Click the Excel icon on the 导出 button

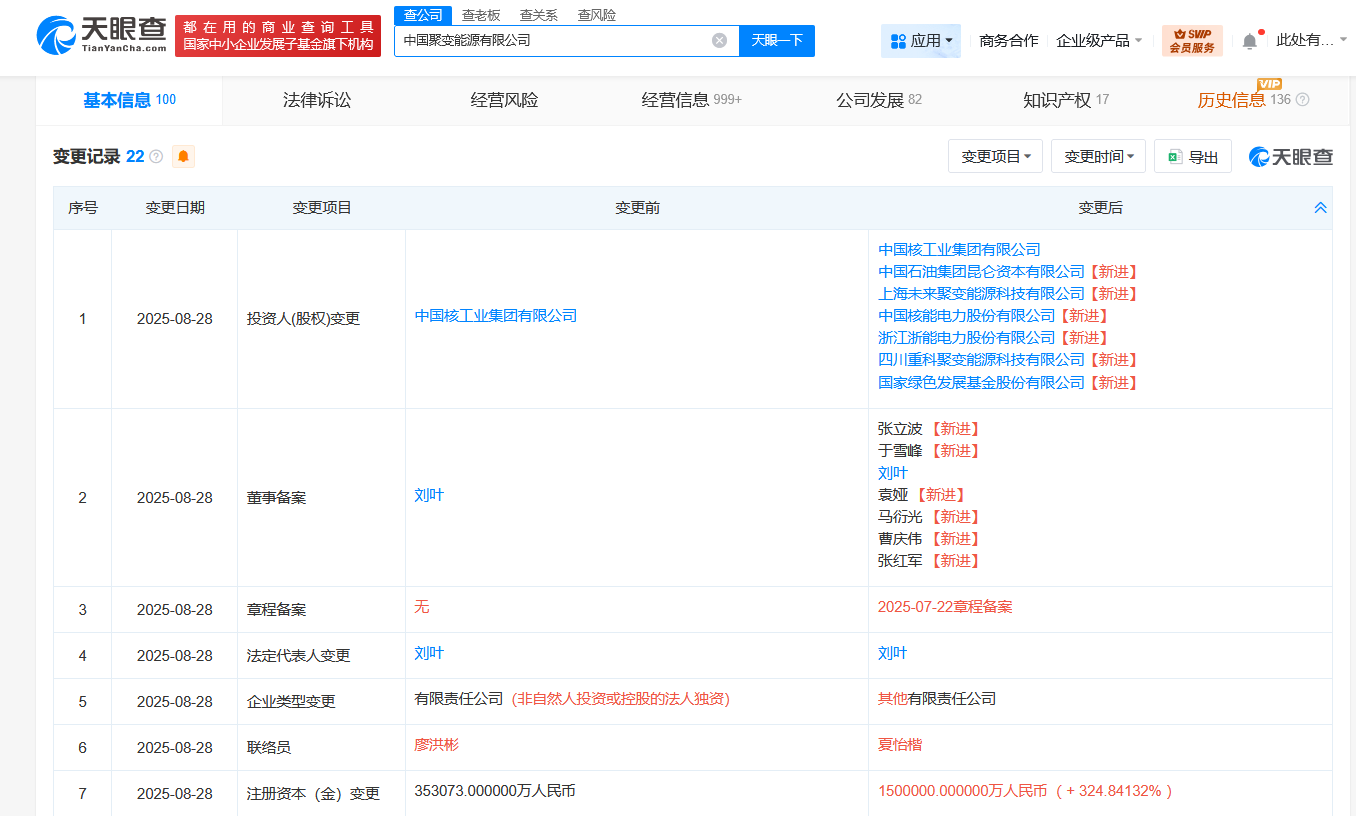[x=1176, y=156]
